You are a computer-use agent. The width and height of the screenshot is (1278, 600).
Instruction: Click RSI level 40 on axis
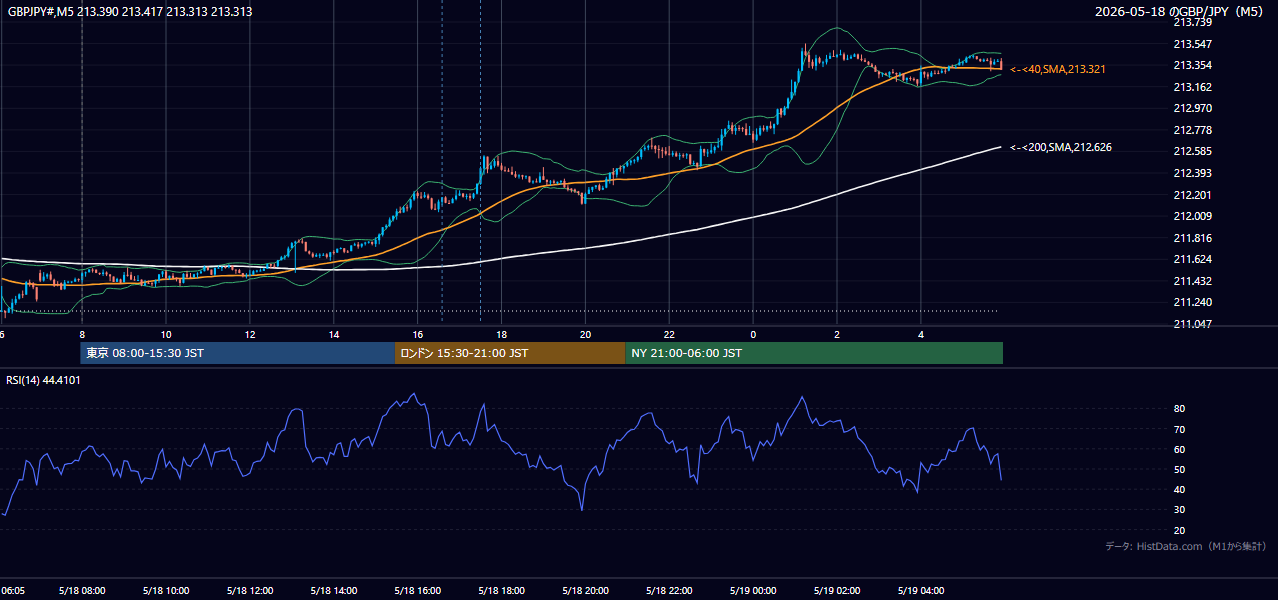coord(1179,490)
